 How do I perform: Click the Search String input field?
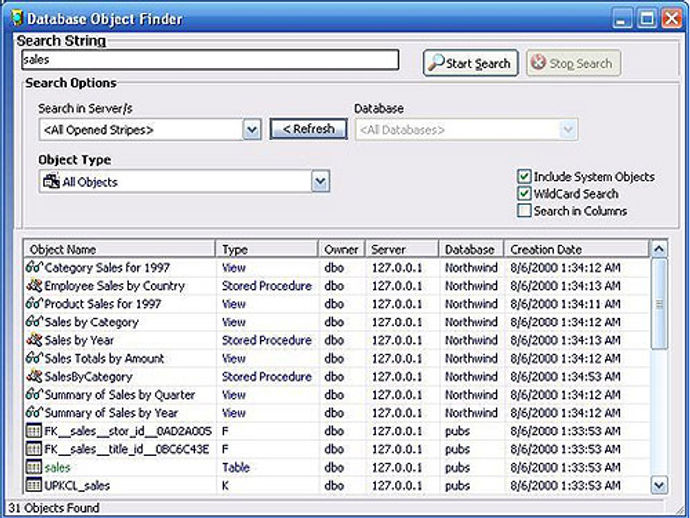tap(210, 60)
